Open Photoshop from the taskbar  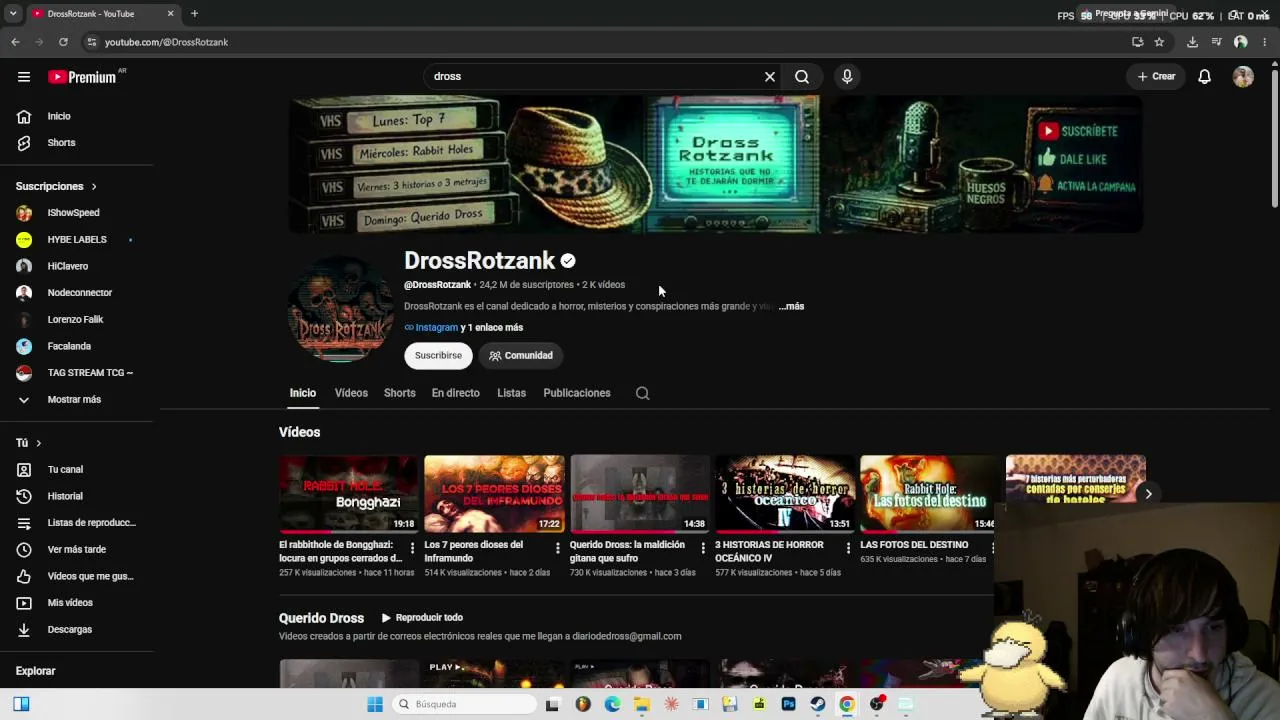(788, 704)
